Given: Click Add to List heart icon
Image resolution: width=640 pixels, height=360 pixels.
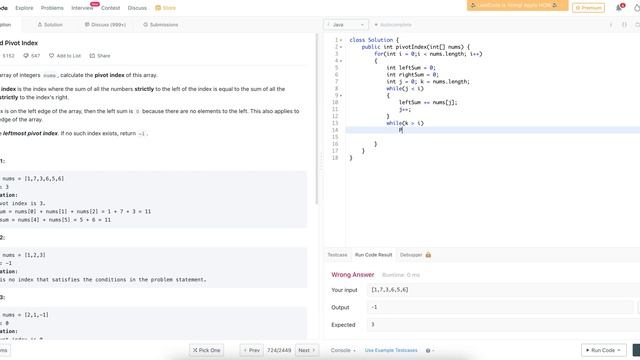Looking at the screenshot, I should pos(65,56).
